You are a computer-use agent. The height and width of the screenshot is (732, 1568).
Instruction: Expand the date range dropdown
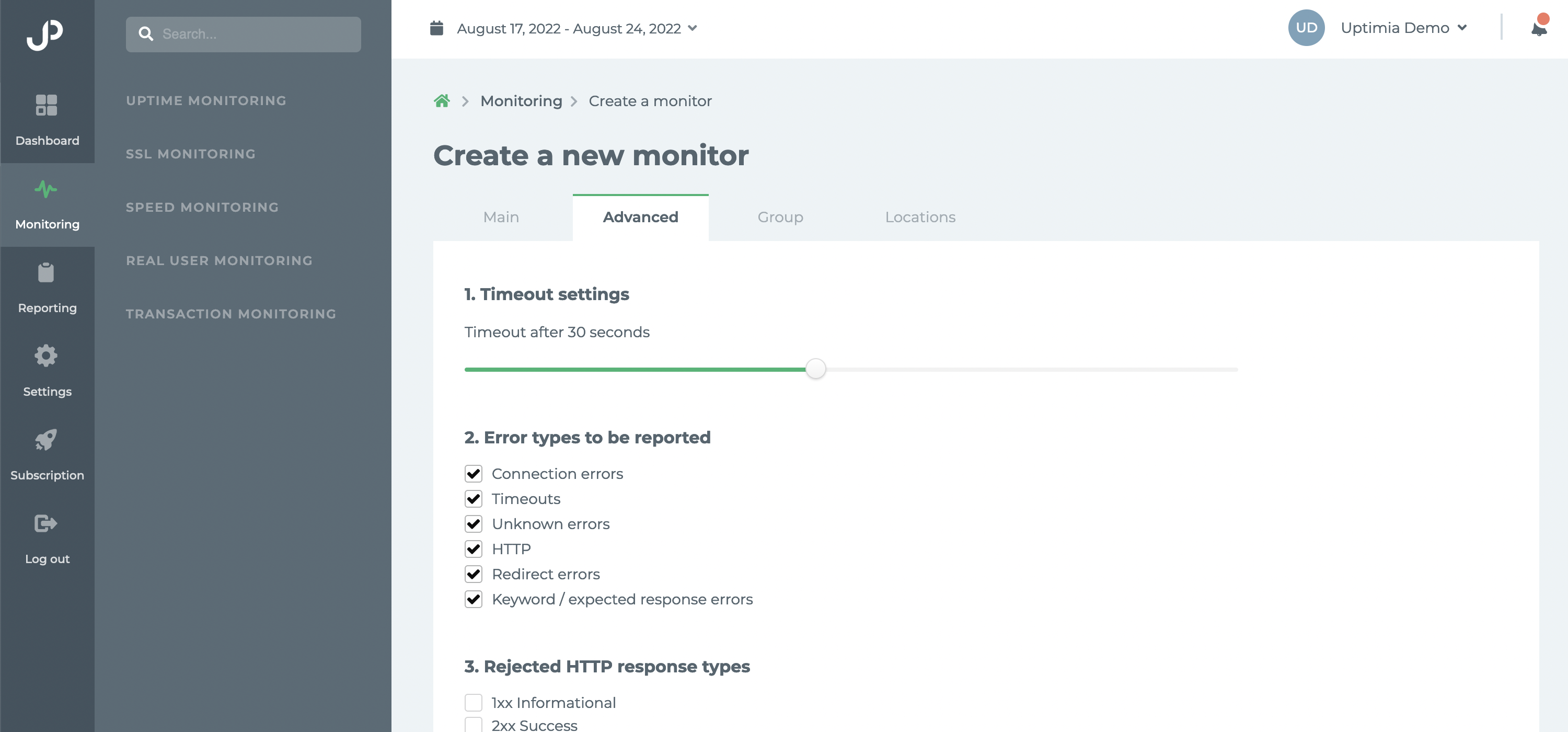(x=693, y=28)
